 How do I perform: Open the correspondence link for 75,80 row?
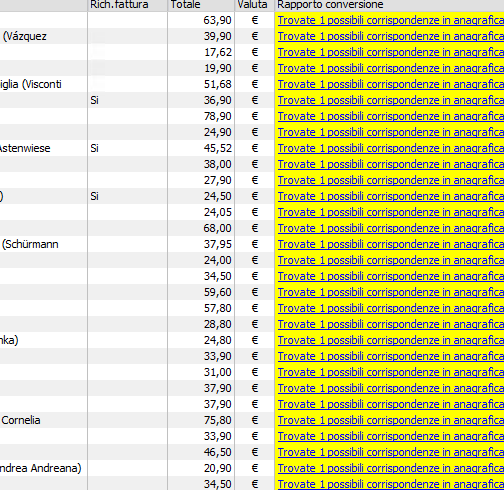click(x=391, y=420)
